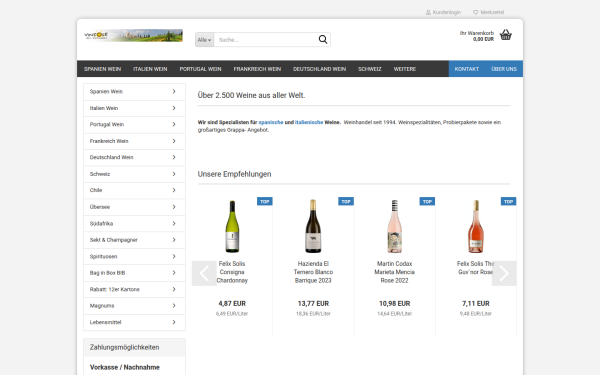Click the 10,98 EUR price
This screenshot has height=375, width=600.
pyautogui.click(x=395, y=303)
